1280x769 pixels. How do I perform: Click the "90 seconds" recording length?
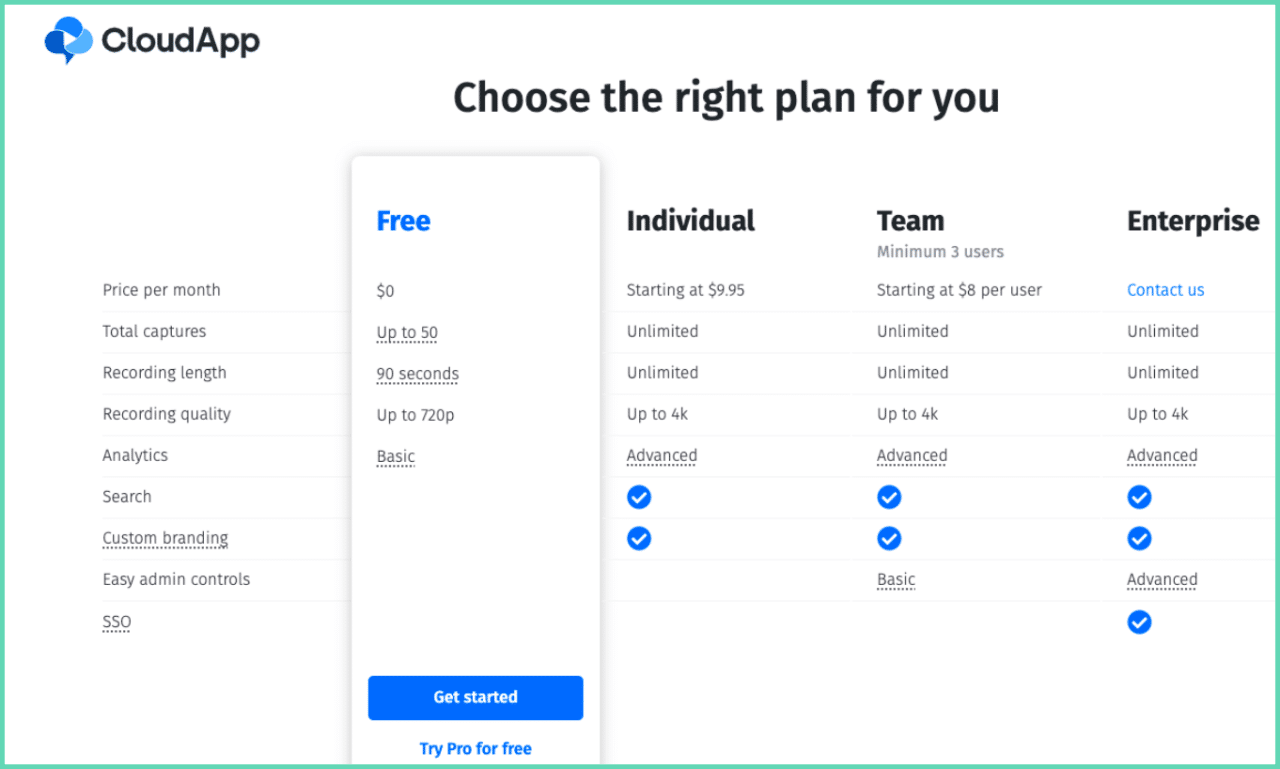tap(417, 374)
